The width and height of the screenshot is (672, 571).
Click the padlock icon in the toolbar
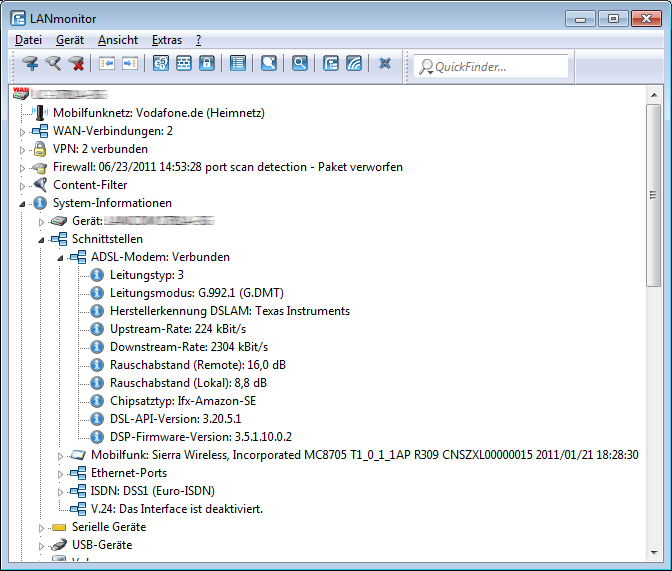(x=207, y=64)
